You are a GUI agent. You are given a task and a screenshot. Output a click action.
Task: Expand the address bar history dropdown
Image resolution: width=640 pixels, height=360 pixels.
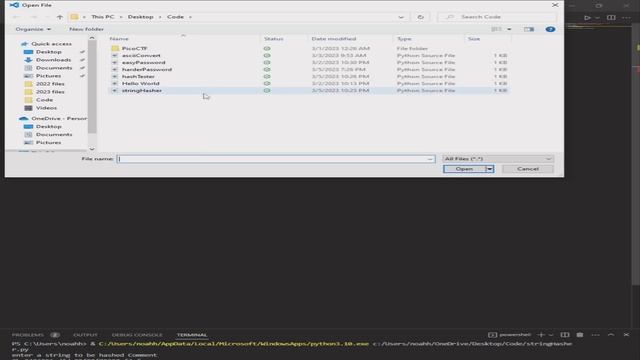click(401, 17)
